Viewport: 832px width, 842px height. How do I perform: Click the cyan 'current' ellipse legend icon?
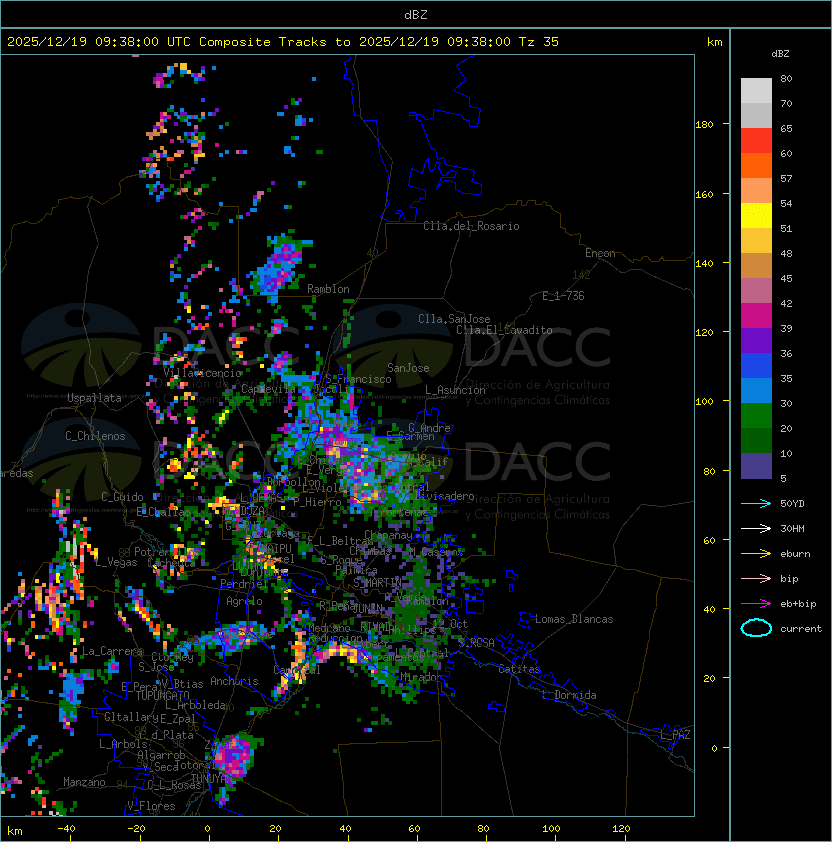pos(756,628)
